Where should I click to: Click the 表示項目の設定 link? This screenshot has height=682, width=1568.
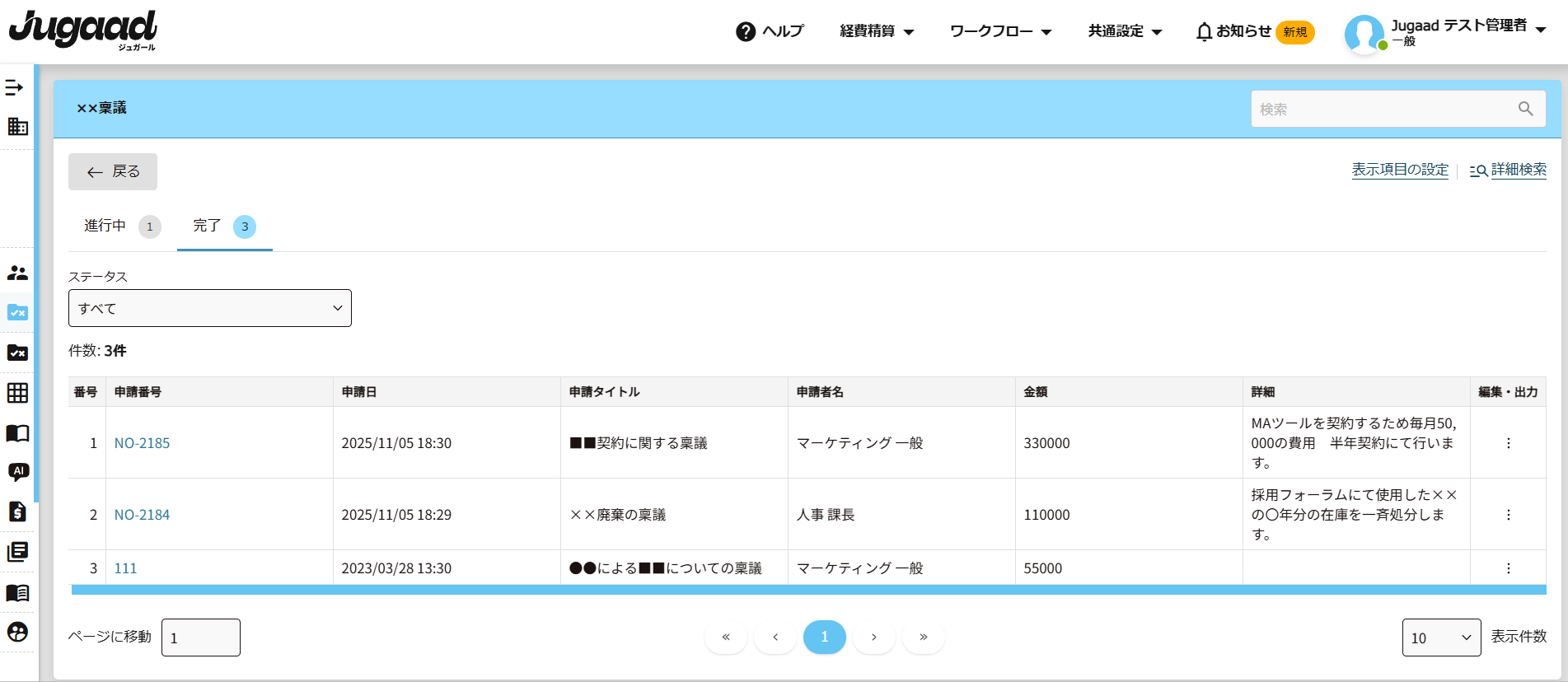[1399, 170]
